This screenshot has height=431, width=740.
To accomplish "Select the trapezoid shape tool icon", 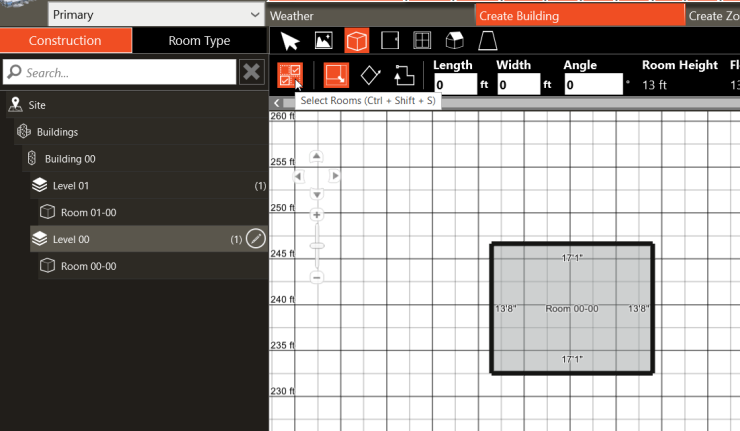I will [488, 41].
